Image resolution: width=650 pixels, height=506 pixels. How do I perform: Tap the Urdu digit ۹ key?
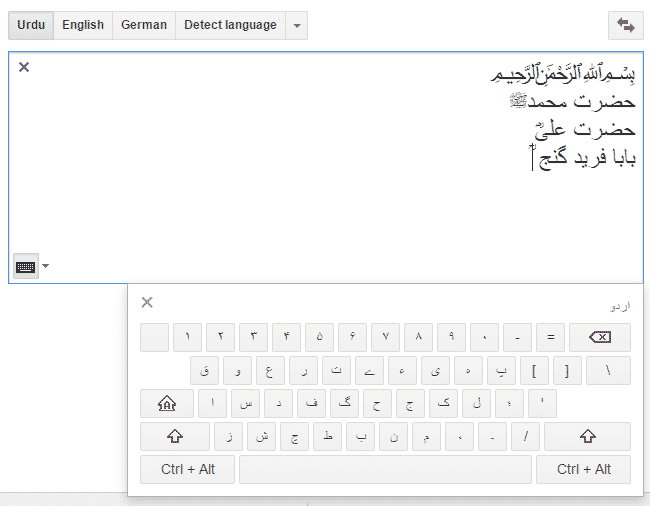[451, 337]
